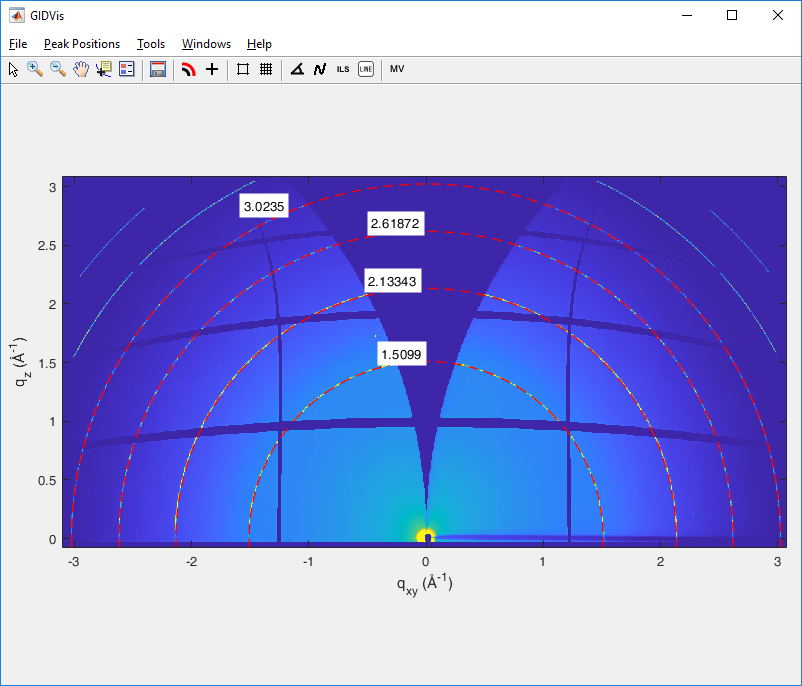
Task: Click the angle measurement tool icon
Action: pyautogui.click(x=297, y=69)
